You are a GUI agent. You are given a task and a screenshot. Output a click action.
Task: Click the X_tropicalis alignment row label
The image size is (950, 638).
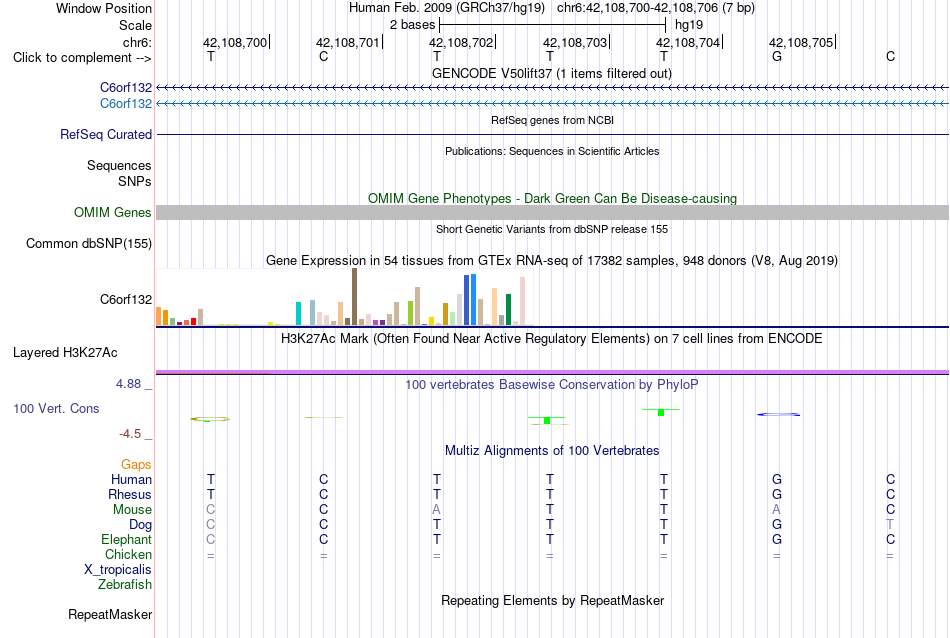pos(118,570)
